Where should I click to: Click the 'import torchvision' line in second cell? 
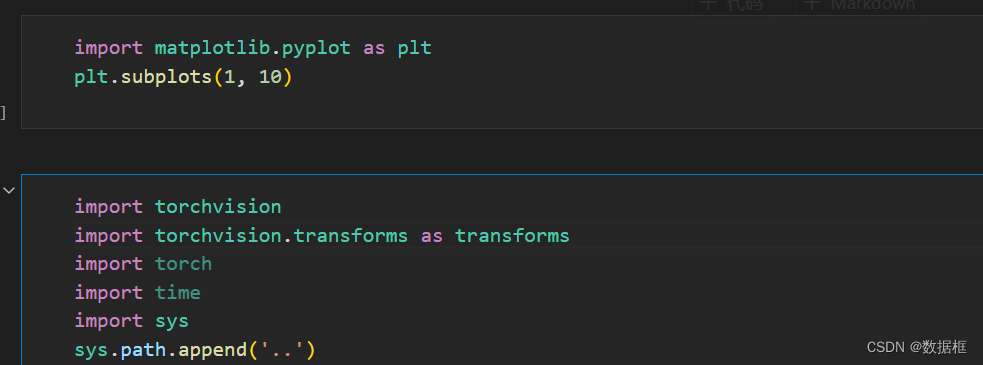[178, 206]
